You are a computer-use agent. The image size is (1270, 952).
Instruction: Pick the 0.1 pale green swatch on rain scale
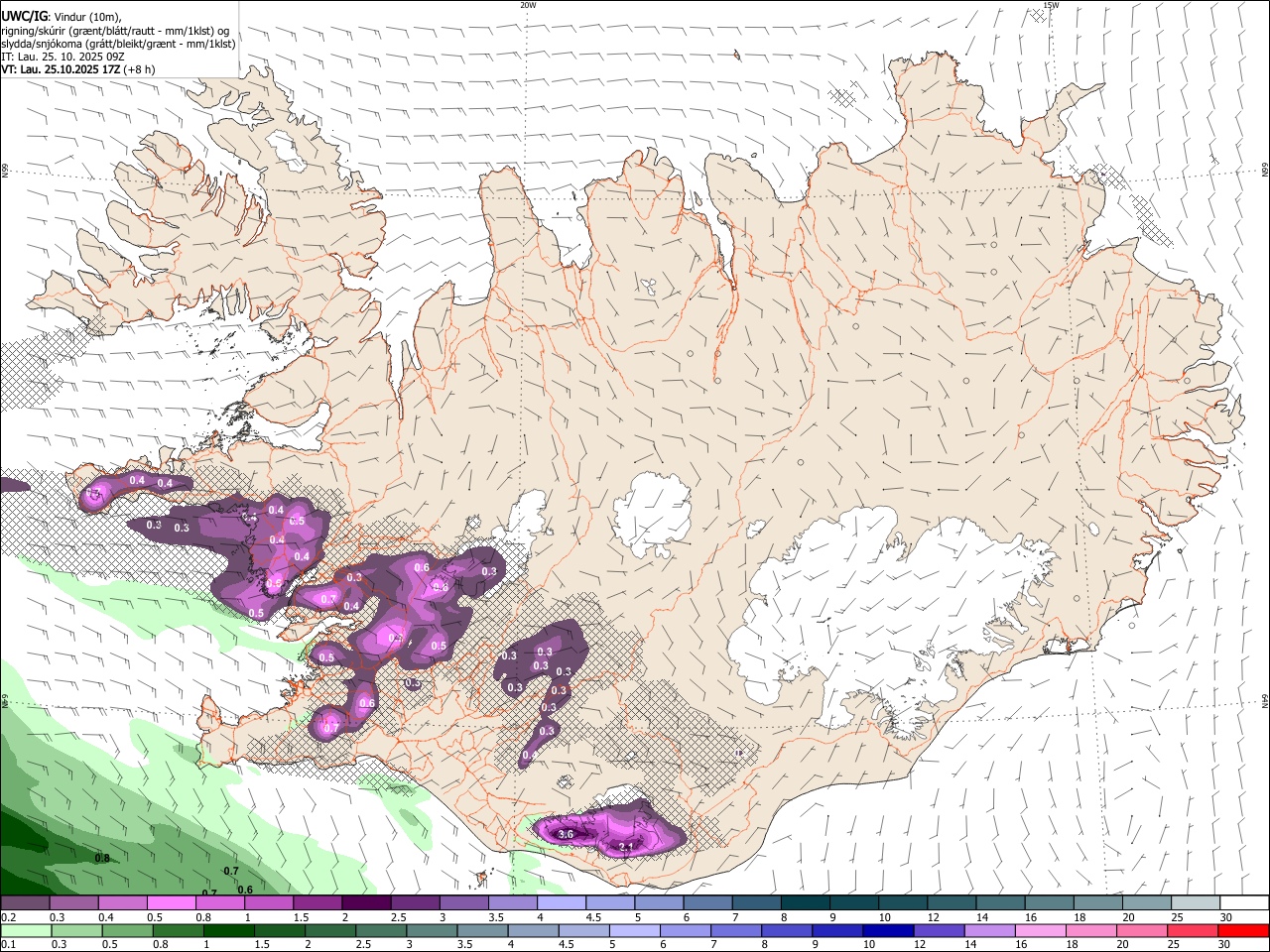25,931
